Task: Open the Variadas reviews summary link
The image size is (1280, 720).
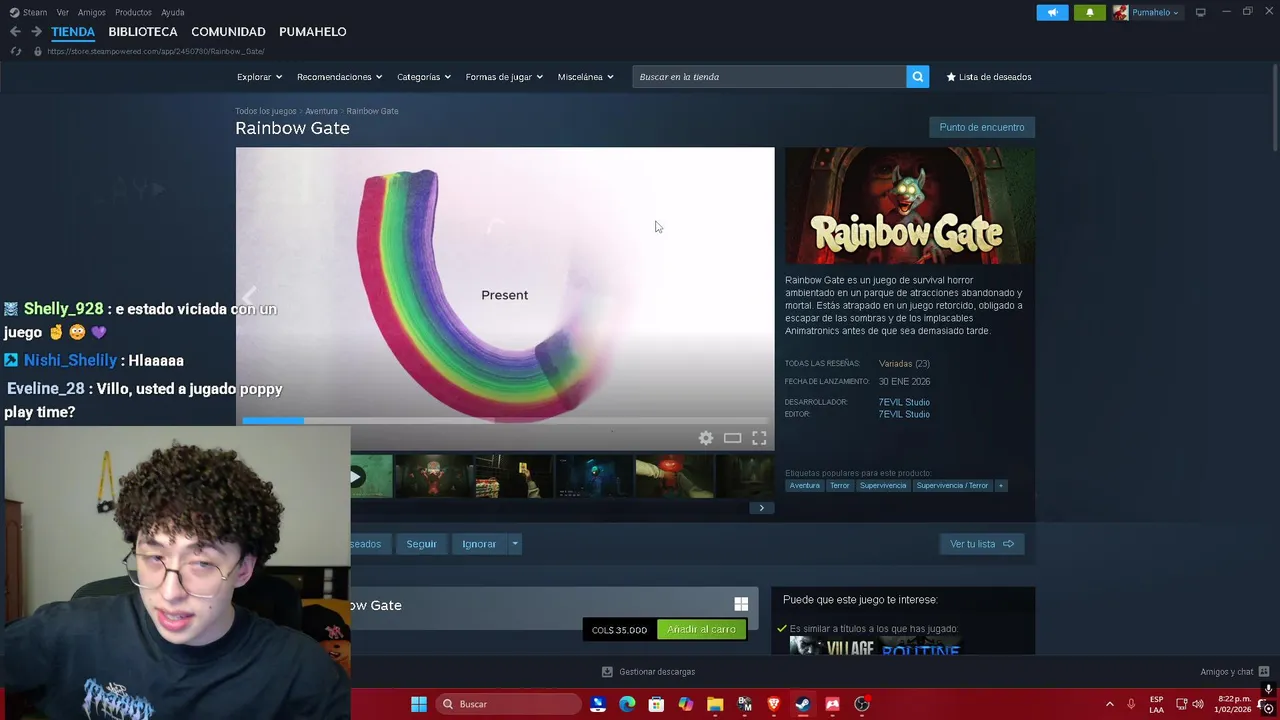Action: [x=904, y=364]
